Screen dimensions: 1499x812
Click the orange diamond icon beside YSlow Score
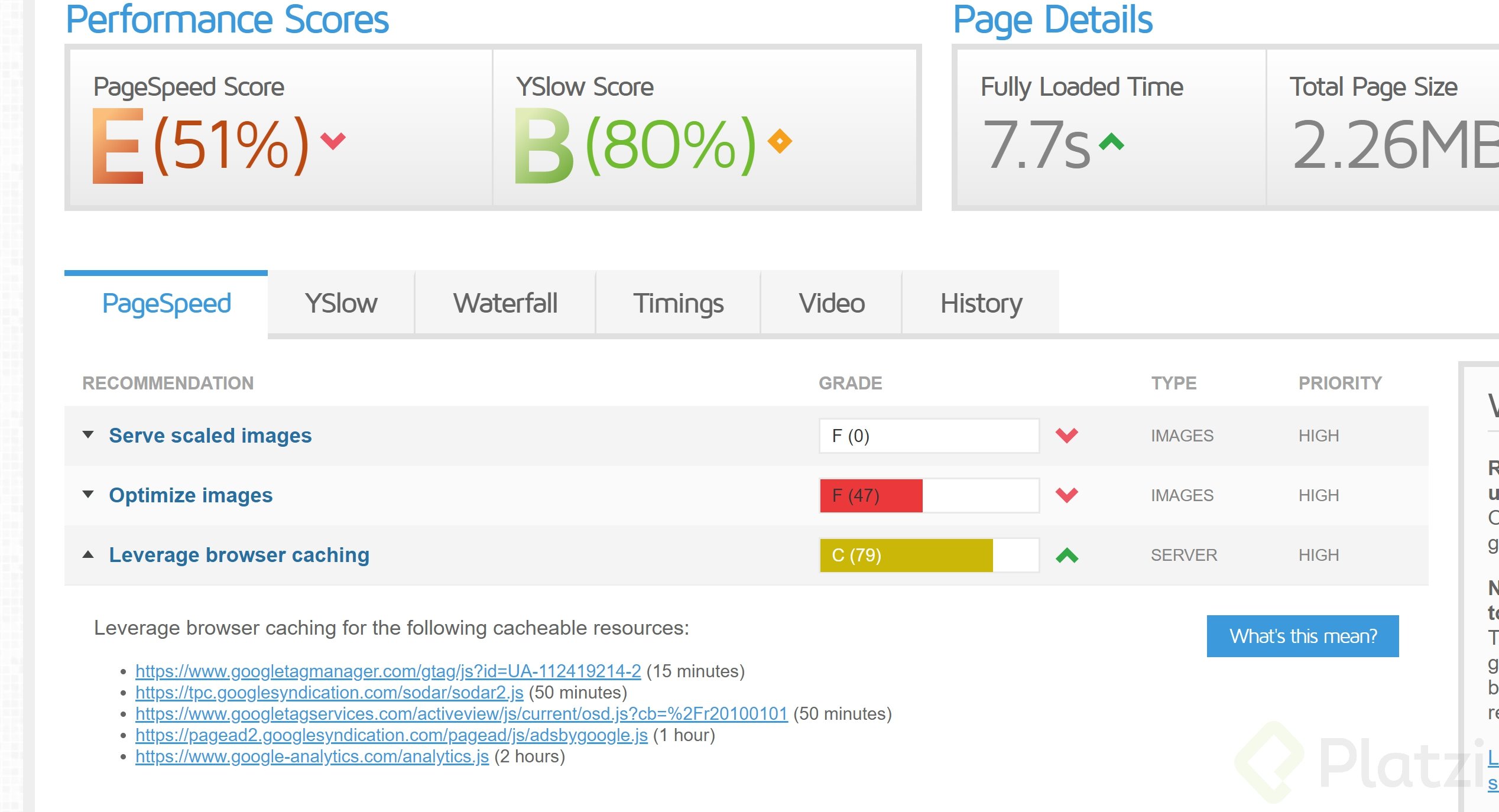click(780, 141)
